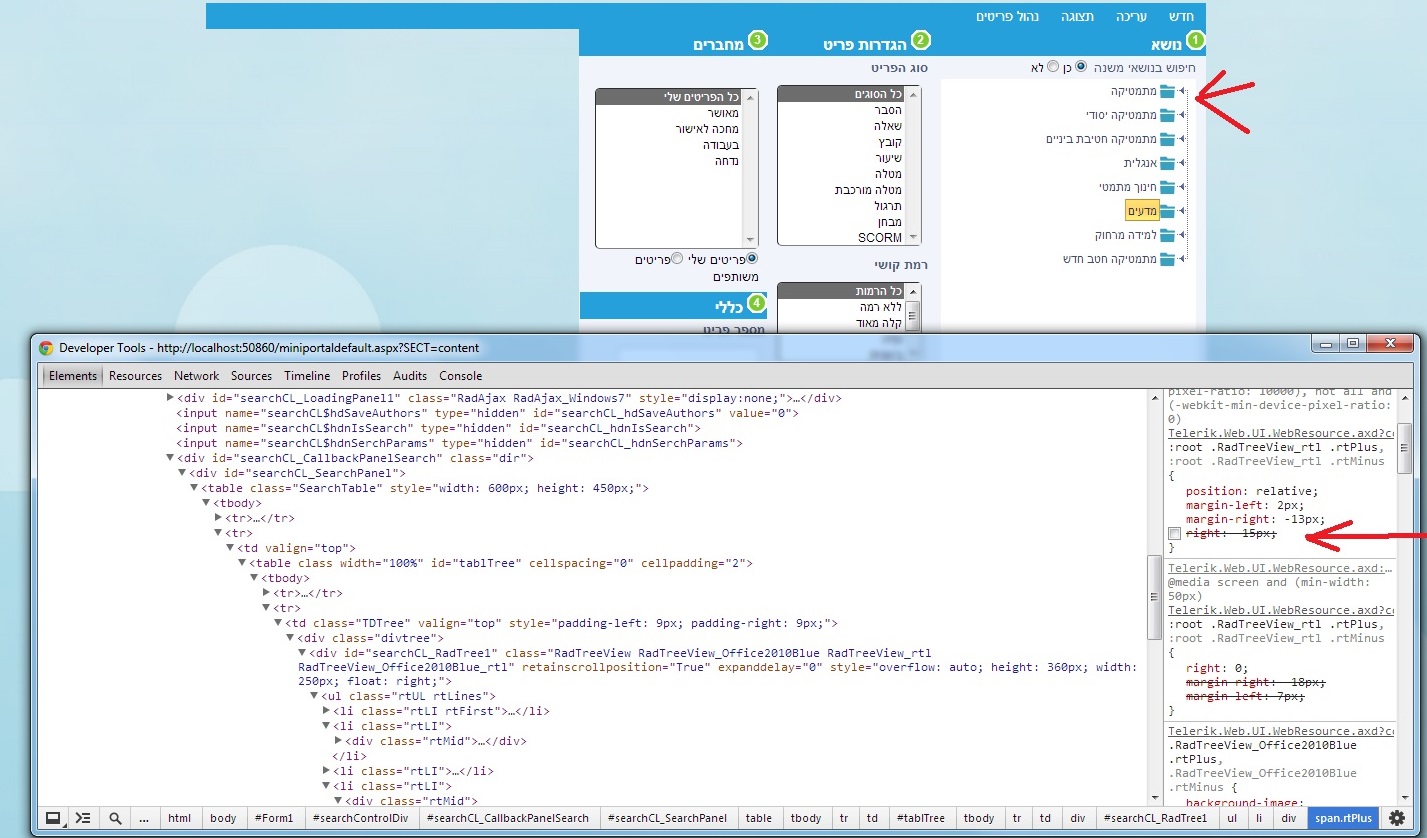Switch to the Audits tab
The width and height of the screenshot is (1427, 838).
tap(410, 376)
